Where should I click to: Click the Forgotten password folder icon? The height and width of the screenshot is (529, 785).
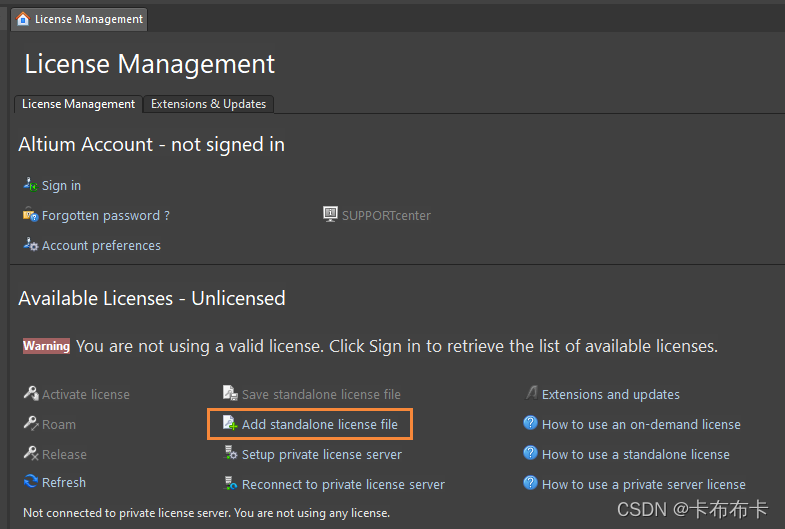[x=30, y=215]
